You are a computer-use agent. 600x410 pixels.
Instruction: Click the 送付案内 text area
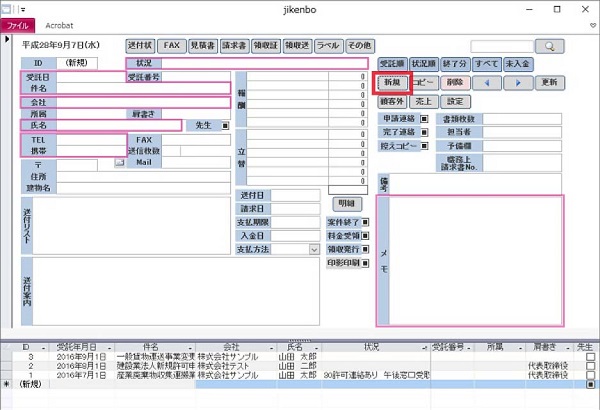click(176, 291)
